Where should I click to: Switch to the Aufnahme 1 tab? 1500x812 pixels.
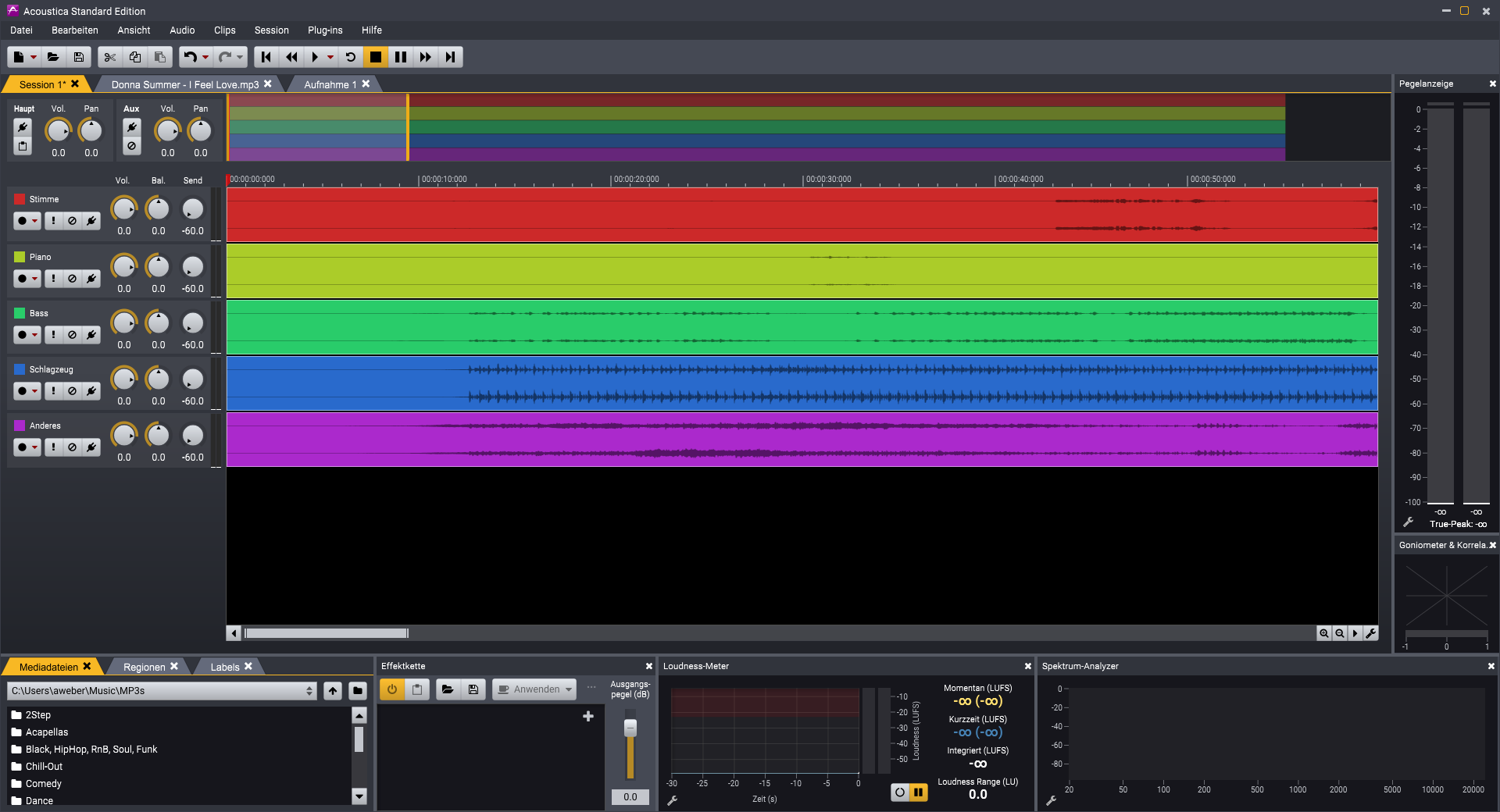click(x=330, y=84)
